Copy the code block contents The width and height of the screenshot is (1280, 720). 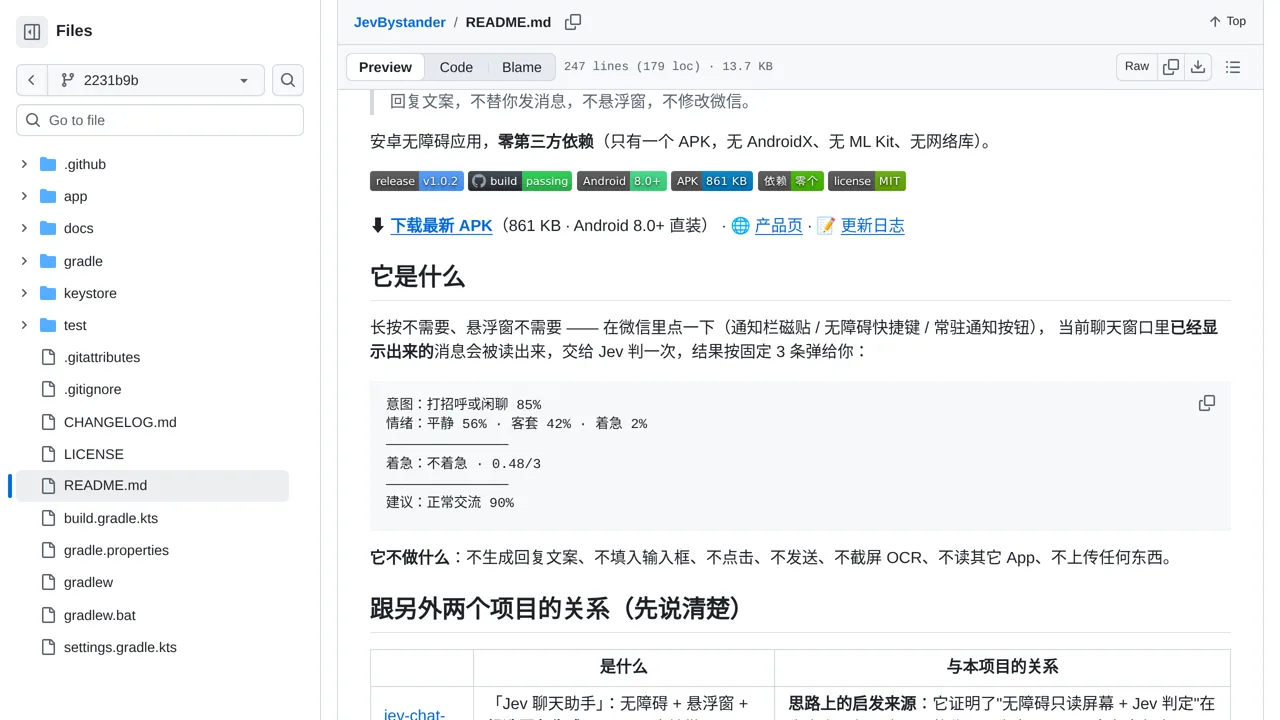pyautogui.click(x=1207, y=403)
